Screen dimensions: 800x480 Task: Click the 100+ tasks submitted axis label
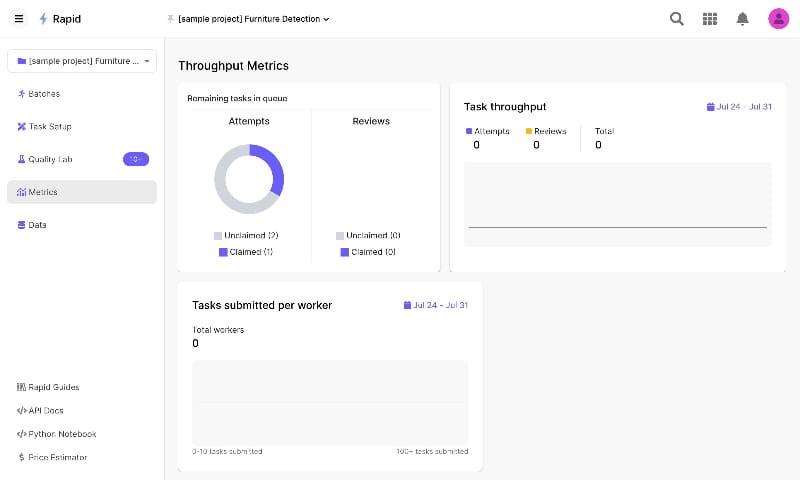point(432,451)
